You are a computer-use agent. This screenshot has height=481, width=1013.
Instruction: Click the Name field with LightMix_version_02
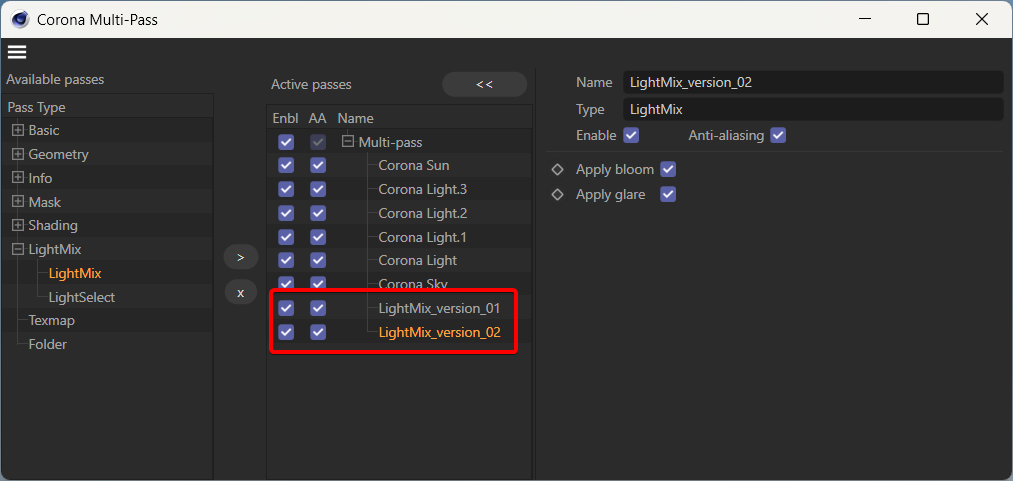coord(813,83)
